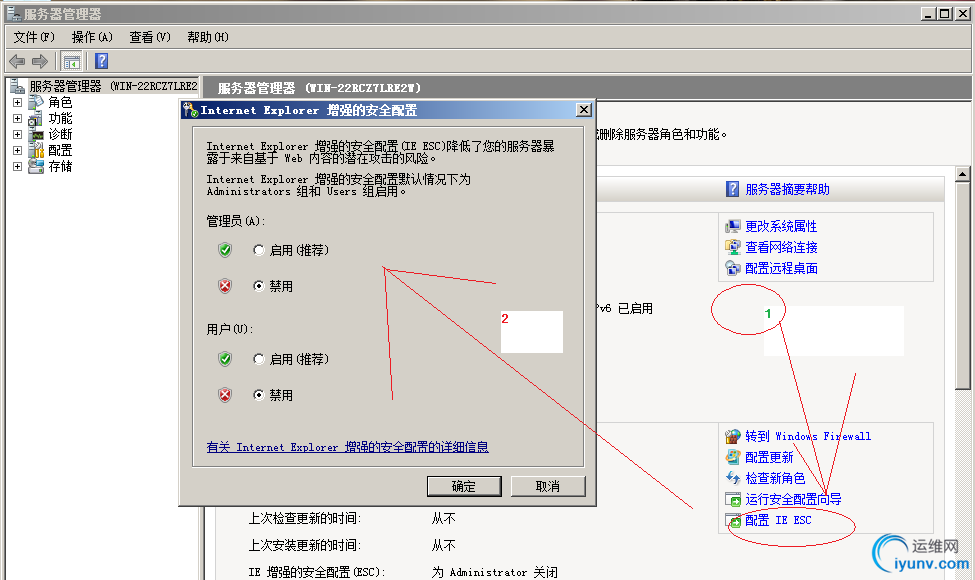Select 禁用 under 管理员
Image resolution: width=975 pixels, height=580 pixels.
coord(259,286)
